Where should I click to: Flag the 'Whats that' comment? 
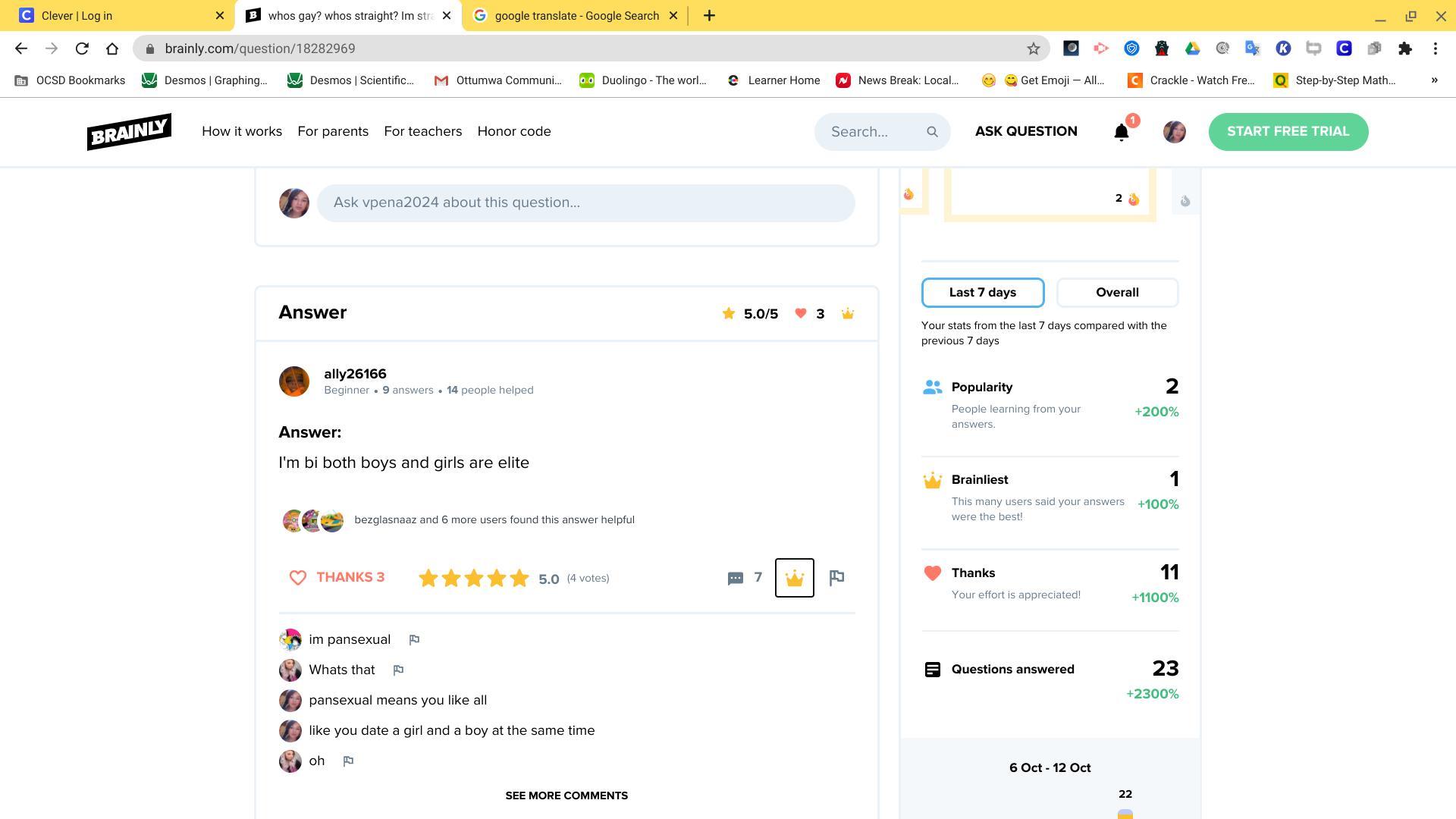point(398,670)
